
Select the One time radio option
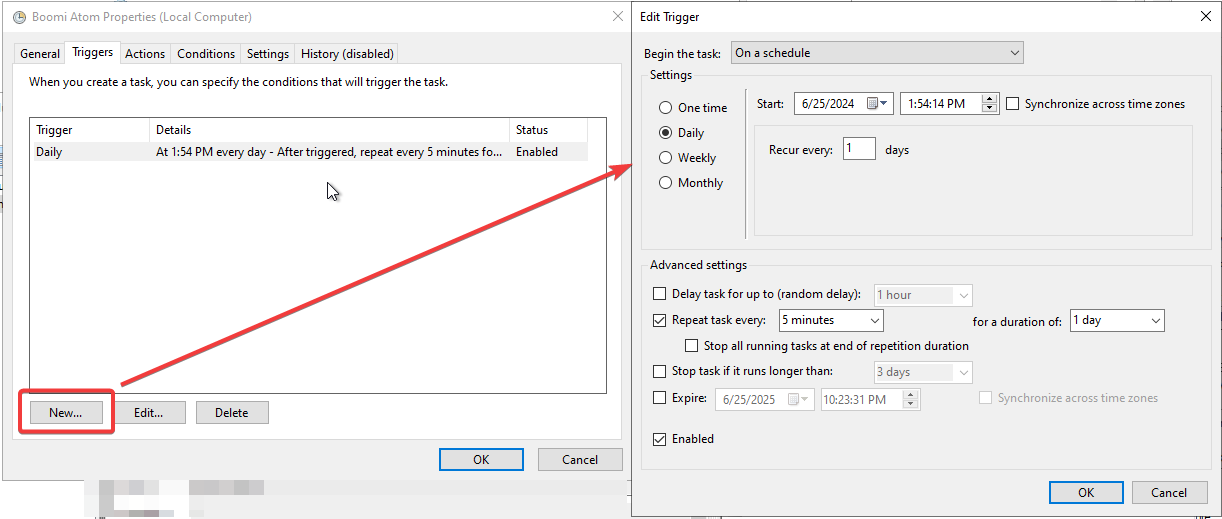coord(665,108)
